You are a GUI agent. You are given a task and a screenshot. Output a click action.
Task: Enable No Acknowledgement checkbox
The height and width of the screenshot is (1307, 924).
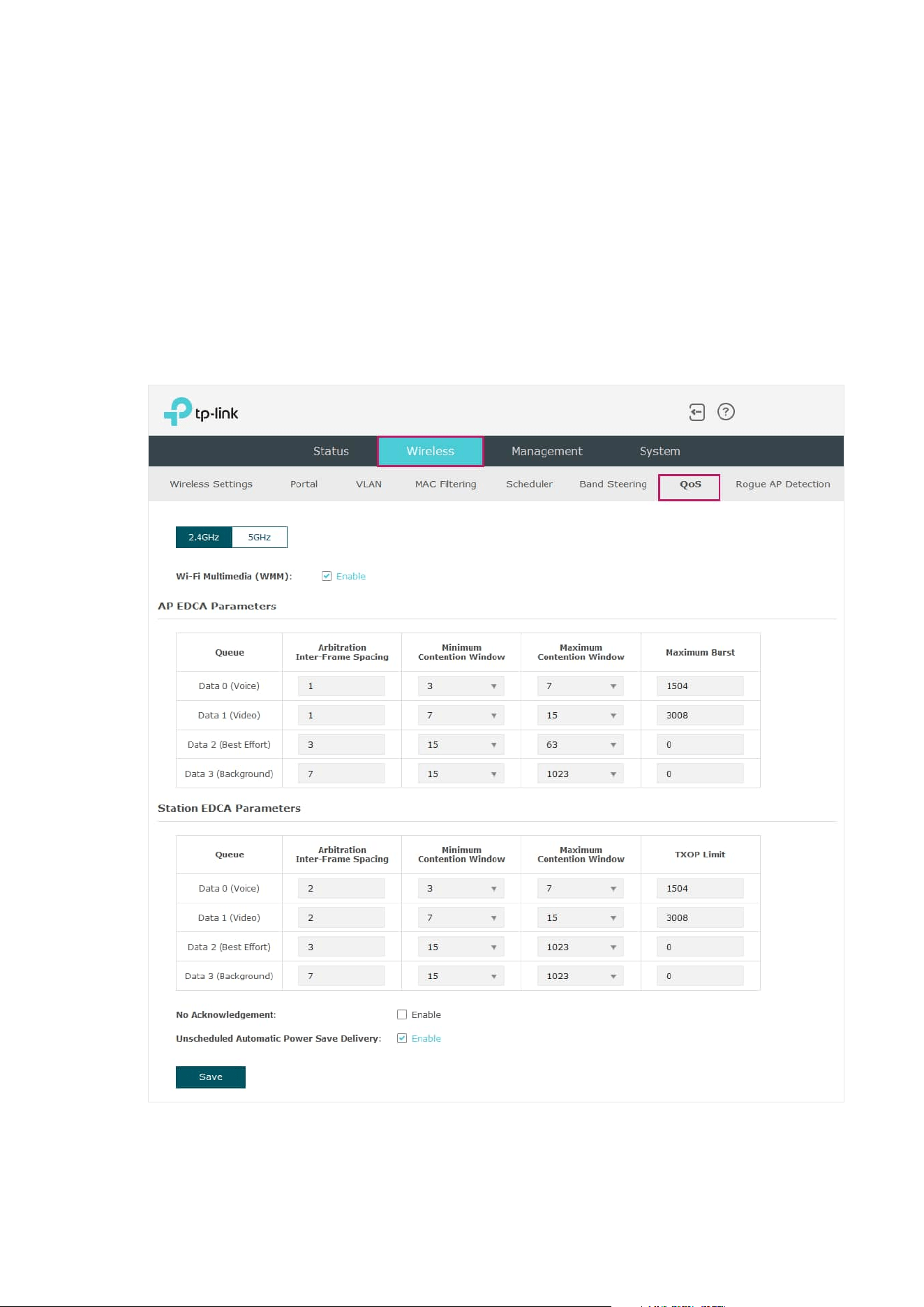(x=402, y=1014)
